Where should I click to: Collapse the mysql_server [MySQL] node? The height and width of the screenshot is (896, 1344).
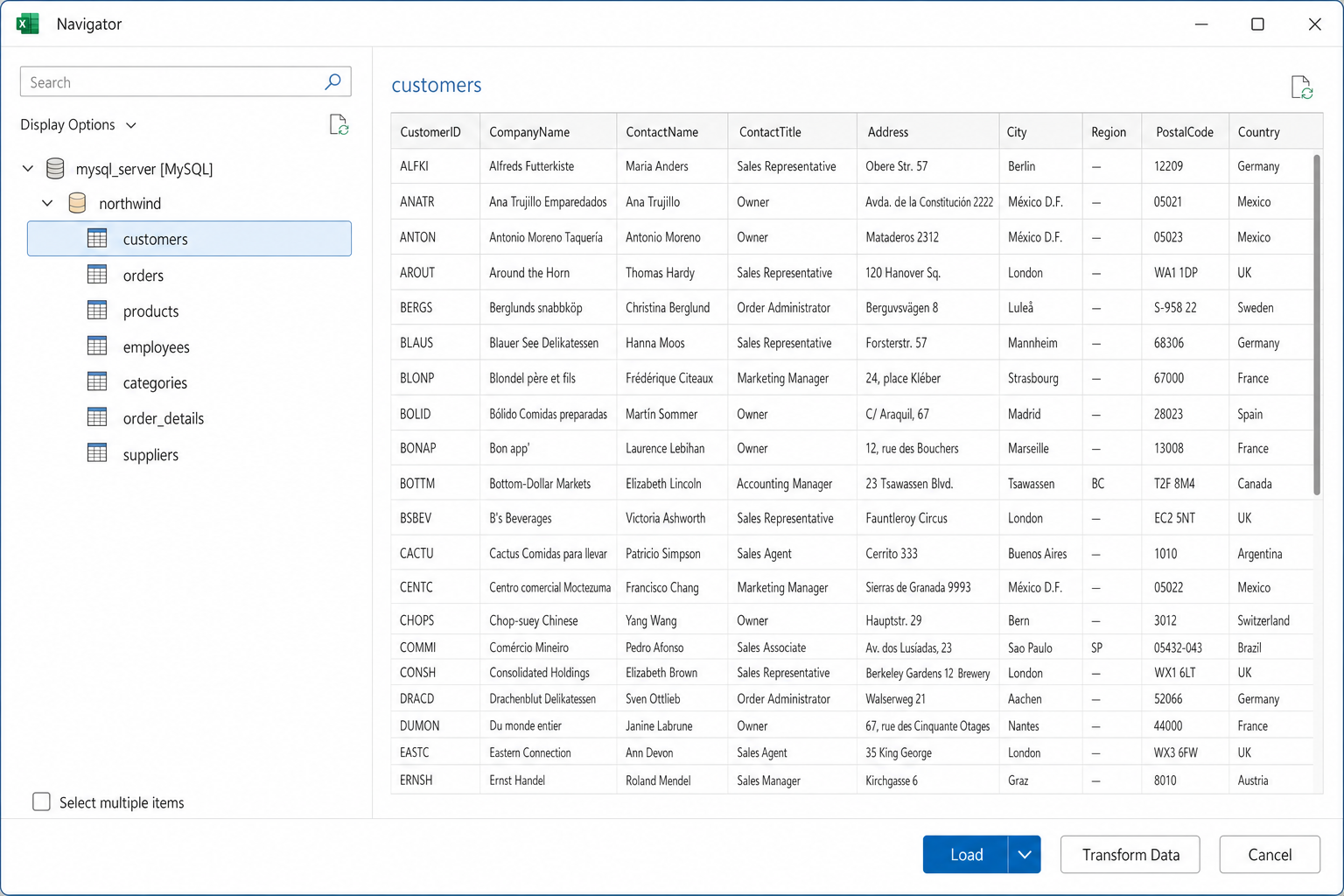28,168
